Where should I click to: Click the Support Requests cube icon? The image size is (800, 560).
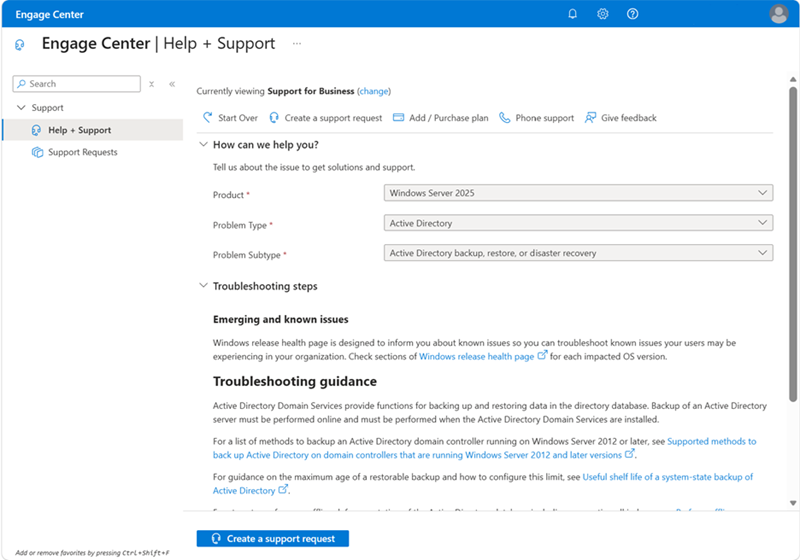pos(37,152)
